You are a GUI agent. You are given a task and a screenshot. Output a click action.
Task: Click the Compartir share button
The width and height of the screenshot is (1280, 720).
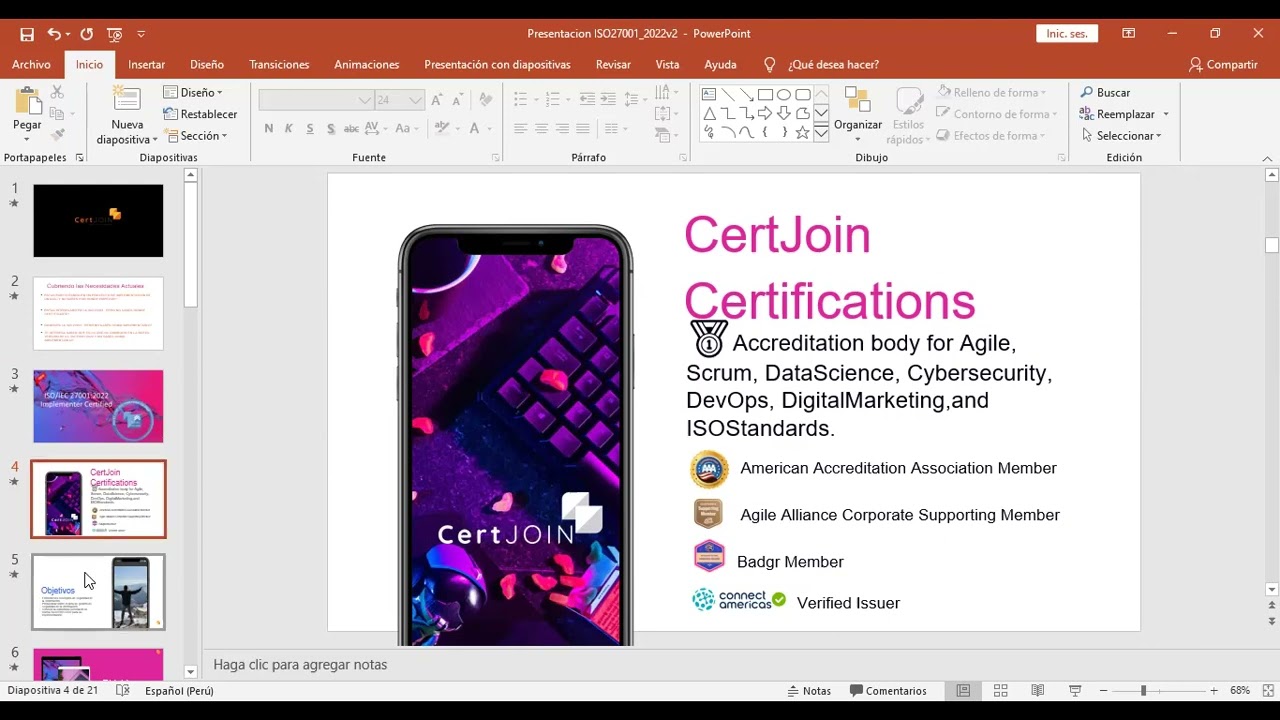(x=1223, y=65)
